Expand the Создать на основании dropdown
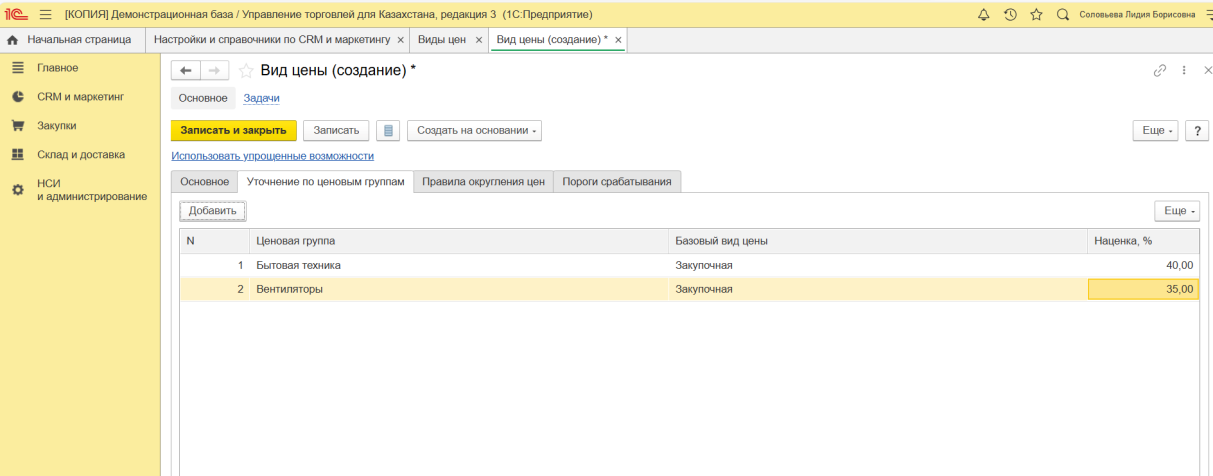This screenshot has height=476, width=1213. coord(474,131)
